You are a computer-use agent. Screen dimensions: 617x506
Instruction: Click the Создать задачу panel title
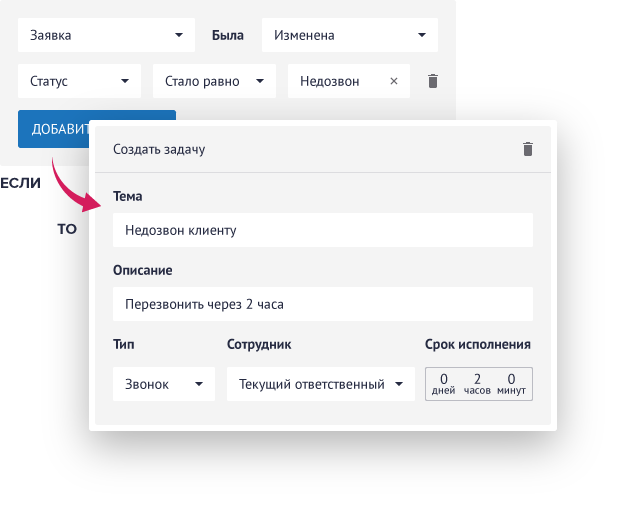coord(159,149)
